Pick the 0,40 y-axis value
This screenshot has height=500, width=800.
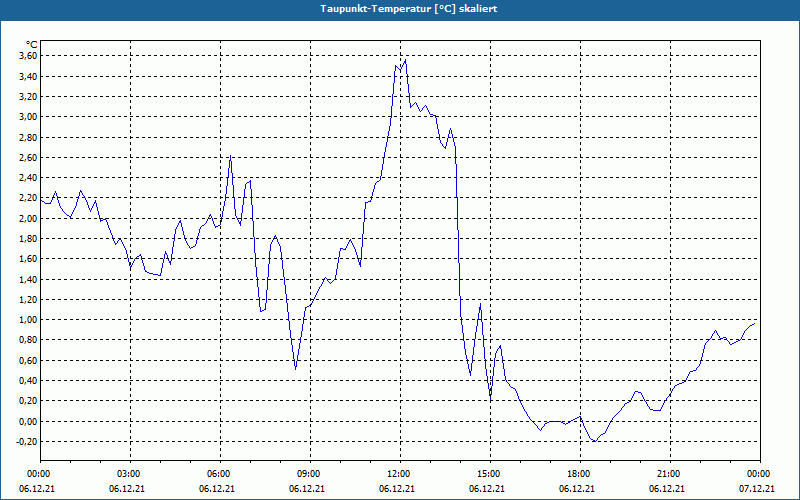click(x=29, y=381)
